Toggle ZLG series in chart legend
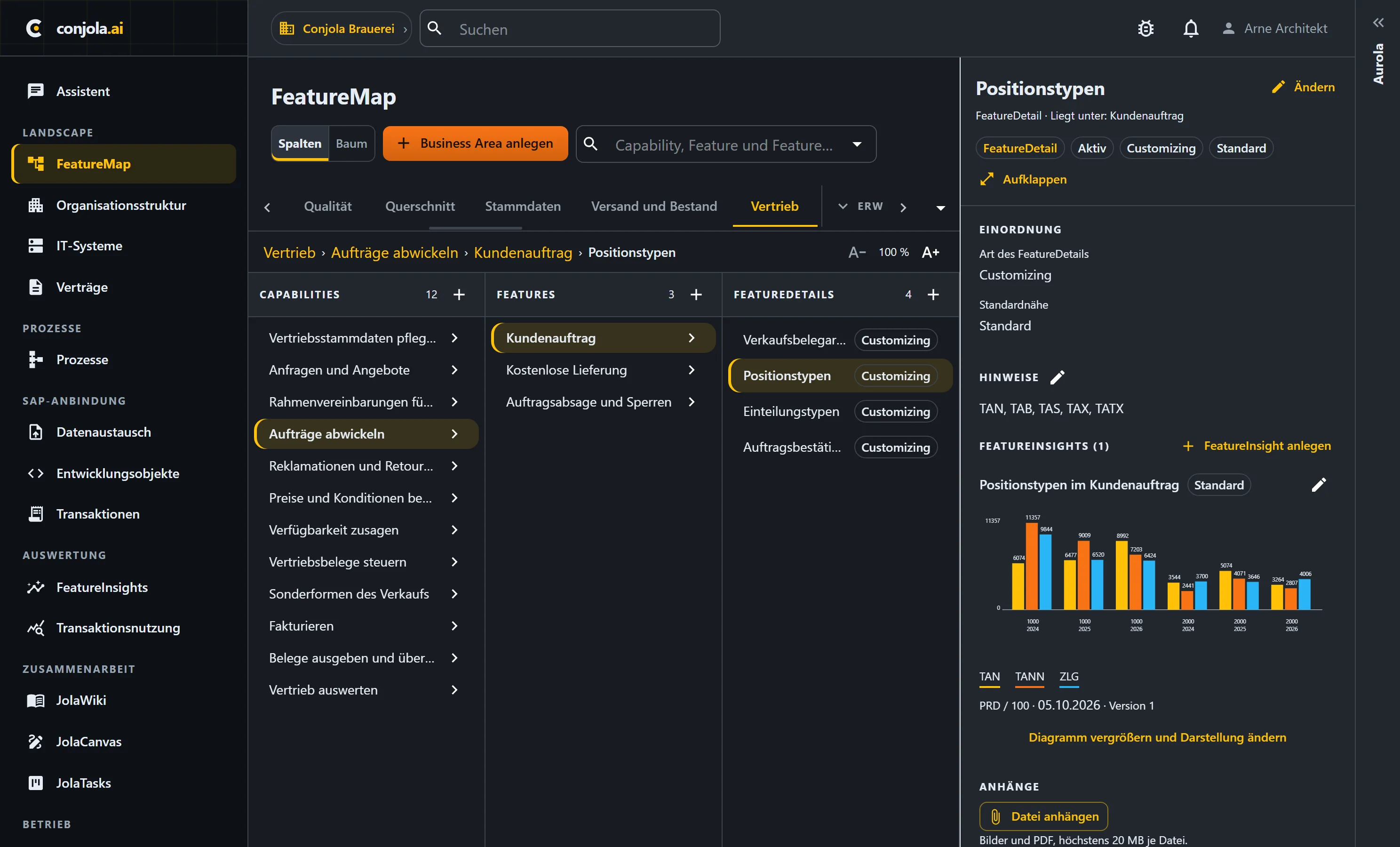The image size is (1400, 847). (1069, 677)
